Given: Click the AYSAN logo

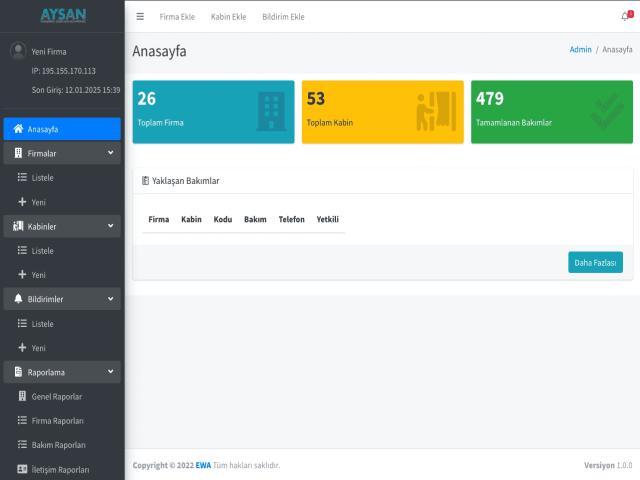Looking at the screenshot, I should point(62,16).
